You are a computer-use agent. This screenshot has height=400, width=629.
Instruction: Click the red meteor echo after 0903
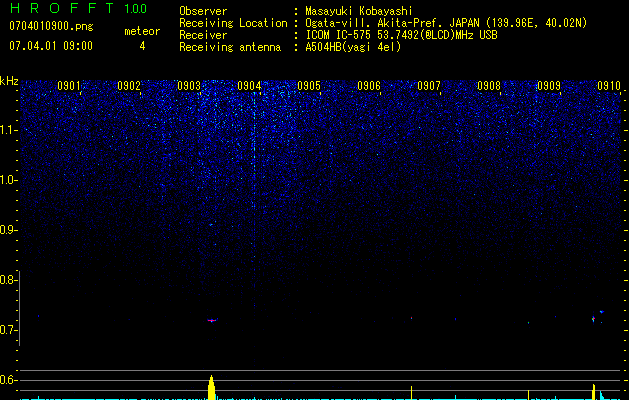point(212,320)
